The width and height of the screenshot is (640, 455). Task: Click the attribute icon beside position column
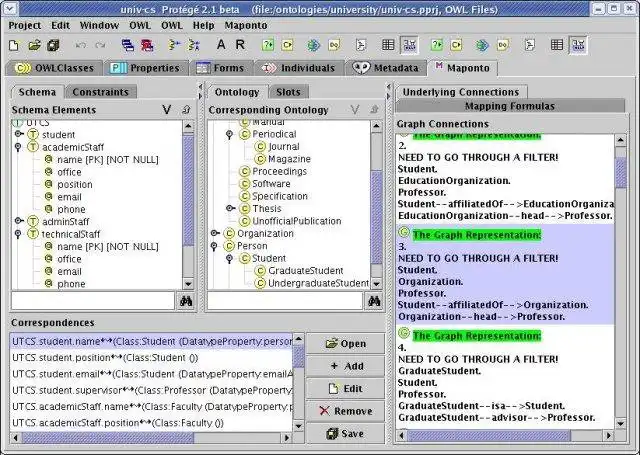click(49, 184)
